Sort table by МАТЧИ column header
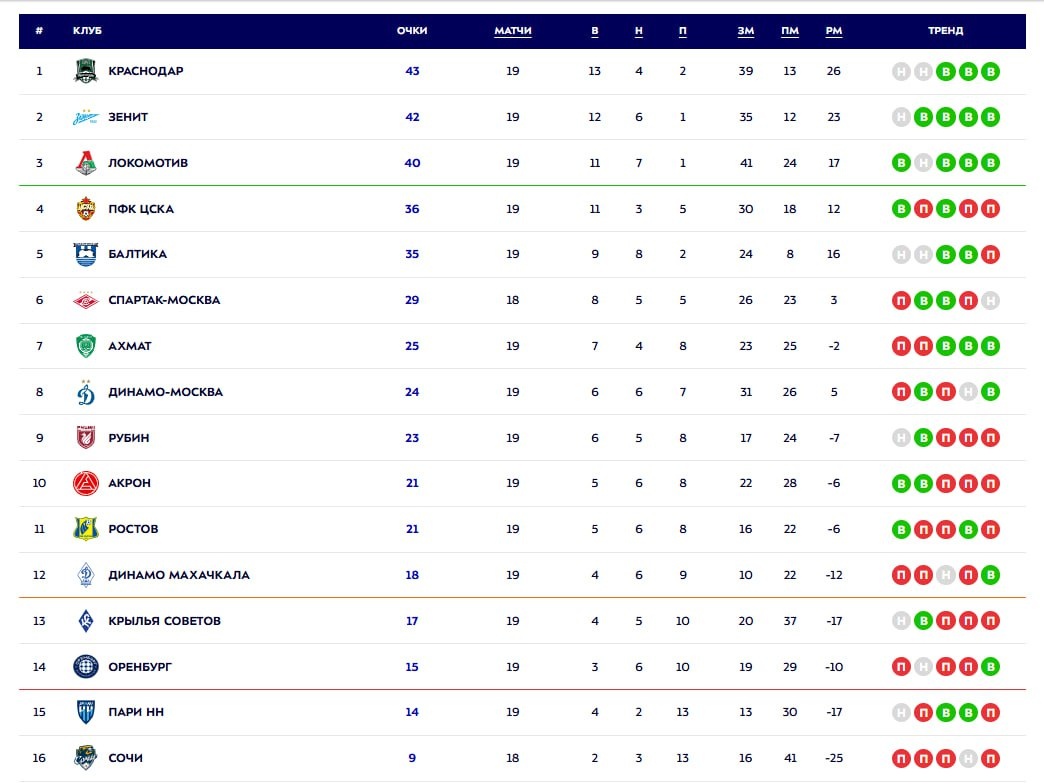The image size is (1044, 784). pos(513,31)
